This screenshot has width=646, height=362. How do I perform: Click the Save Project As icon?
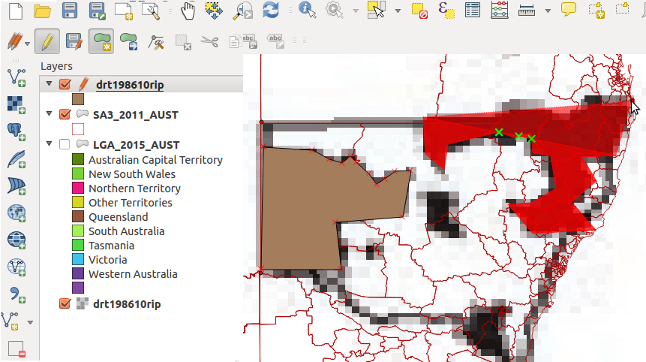click(x=97, y=11)
